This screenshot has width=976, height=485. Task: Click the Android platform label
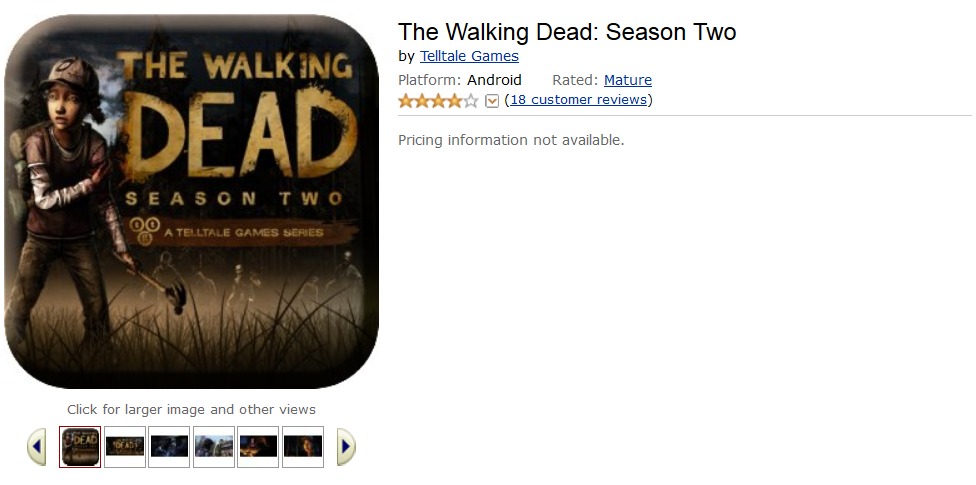click(494, 80)
